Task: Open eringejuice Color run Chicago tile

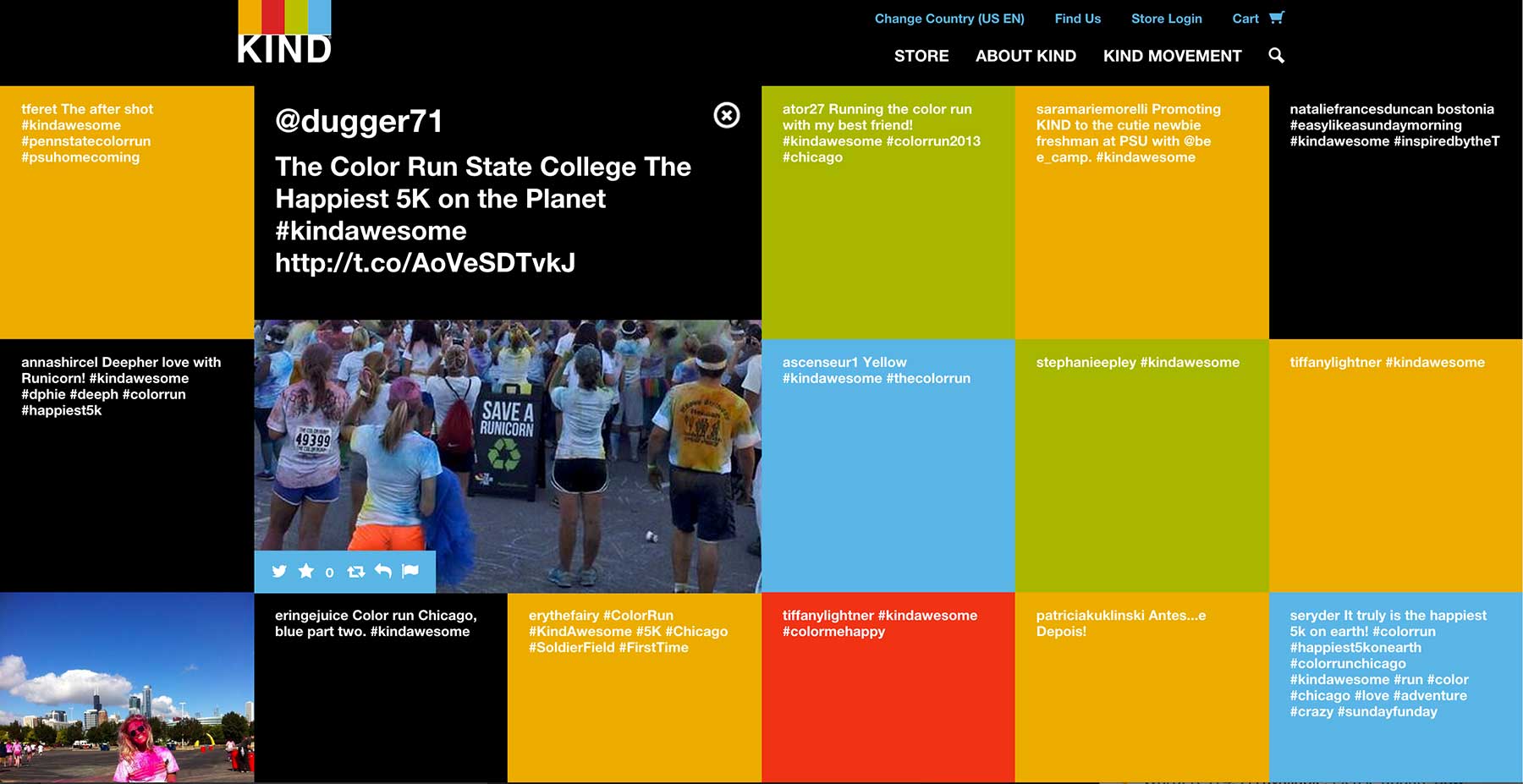Action: point(381,688)
